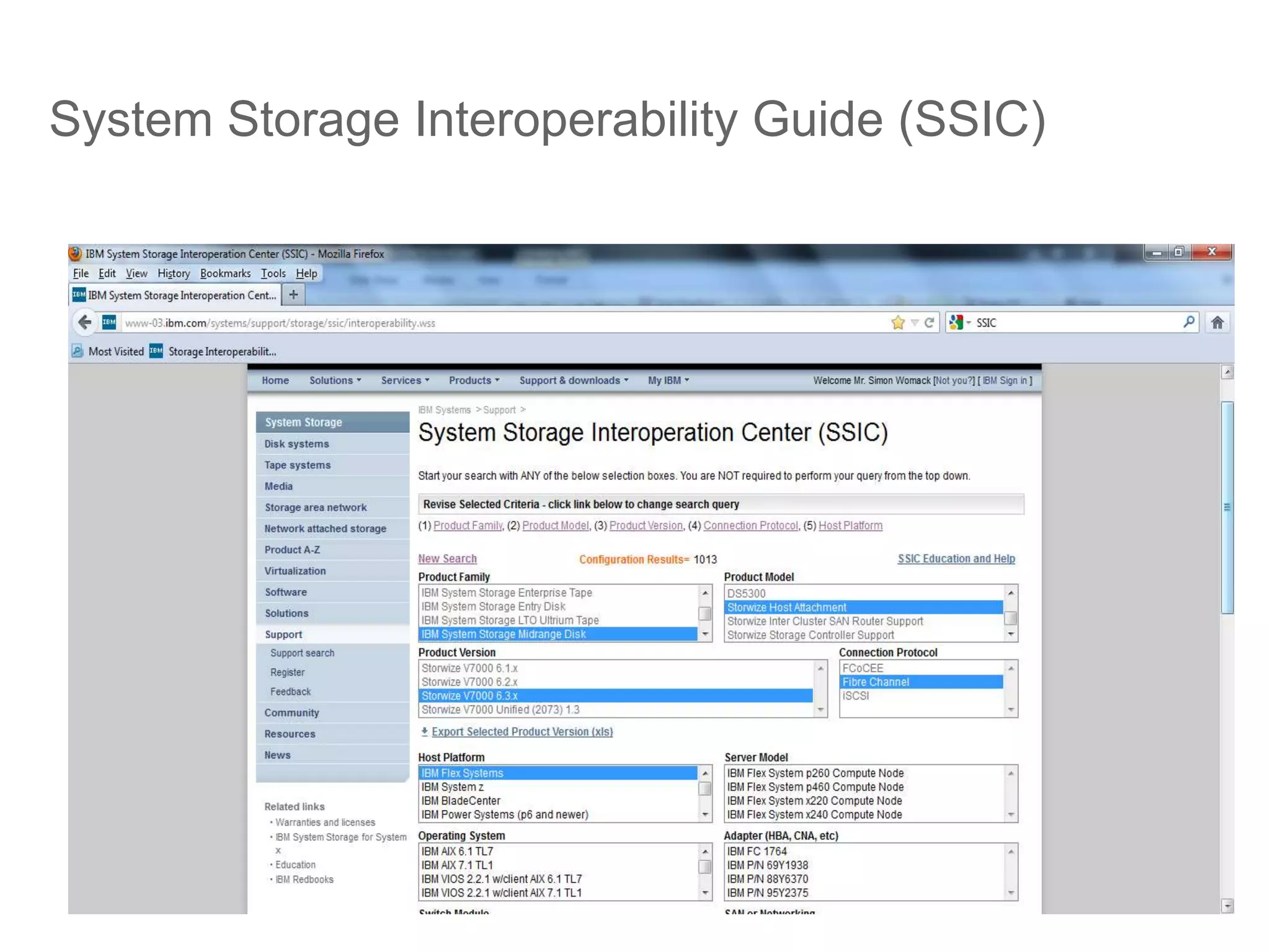Expand the Solutions navigation dropdown
The image size is (1270, 952).
click(335, 381)
